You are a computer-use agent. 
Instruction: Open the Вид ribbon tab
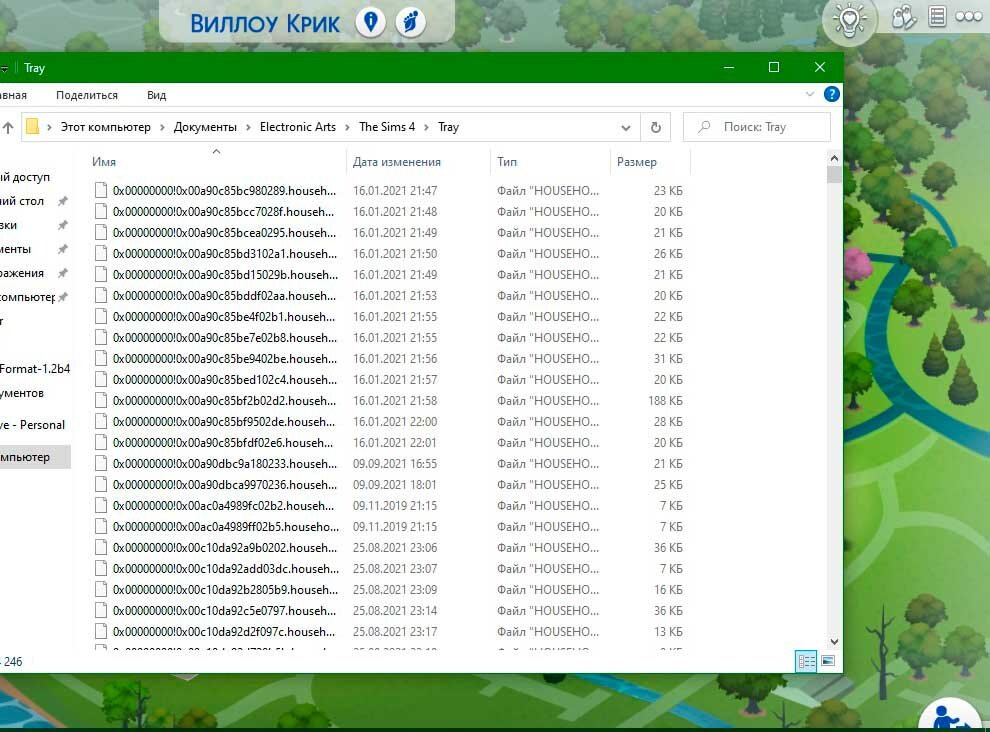pyautogui.click(x=157, y=95)
